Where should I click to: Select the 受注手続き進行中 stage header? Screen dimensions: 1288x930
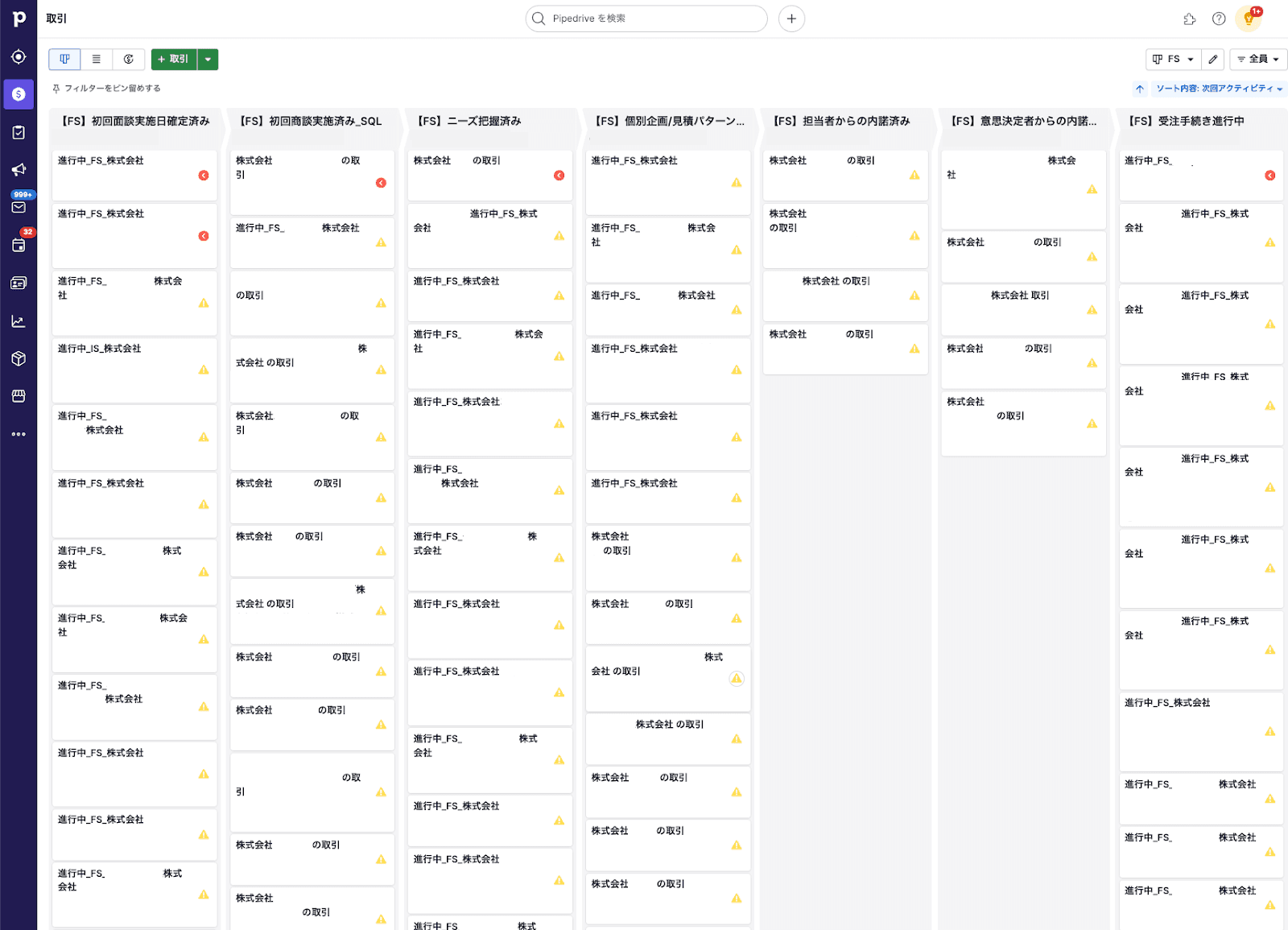(x=1186, y=121)
